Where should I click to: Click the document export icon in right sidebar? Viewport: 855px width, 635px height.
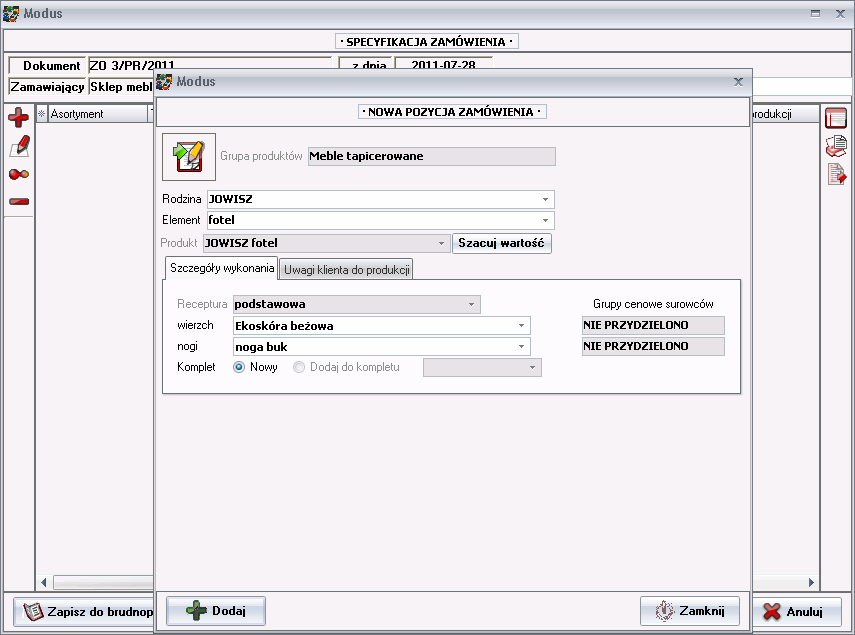(836, 175)
